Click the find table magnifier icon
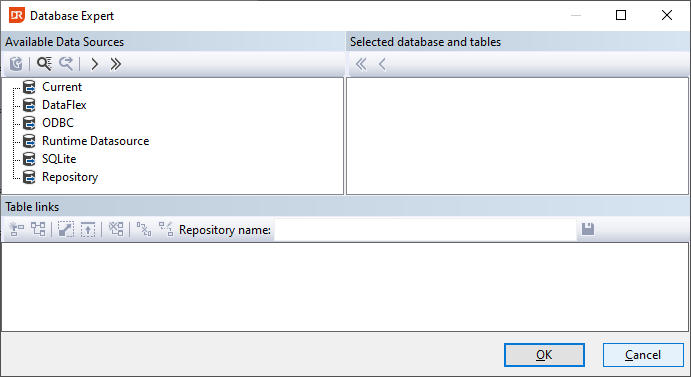Image resolution: width=691 pixels, height=377 pixels. coord(44,64)
